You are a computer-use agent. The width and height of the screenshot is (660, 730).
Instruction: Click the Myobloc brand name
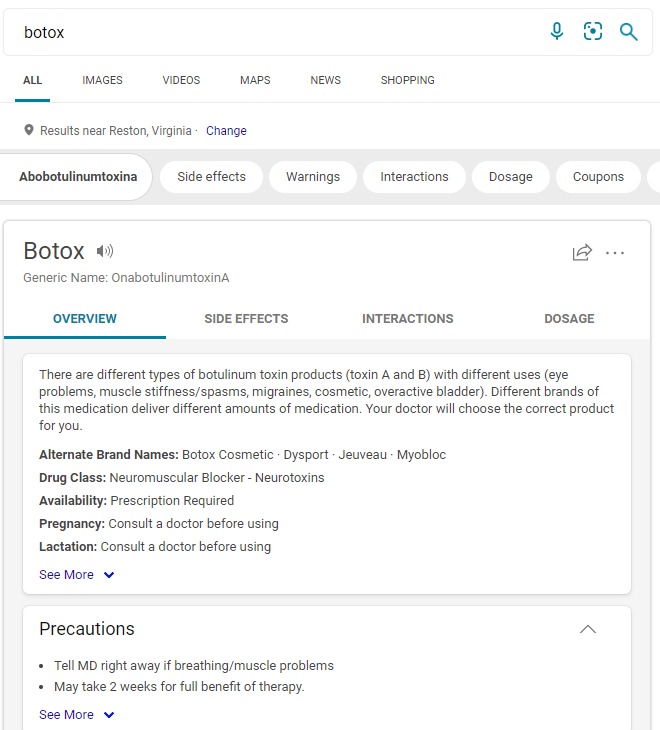421,455
